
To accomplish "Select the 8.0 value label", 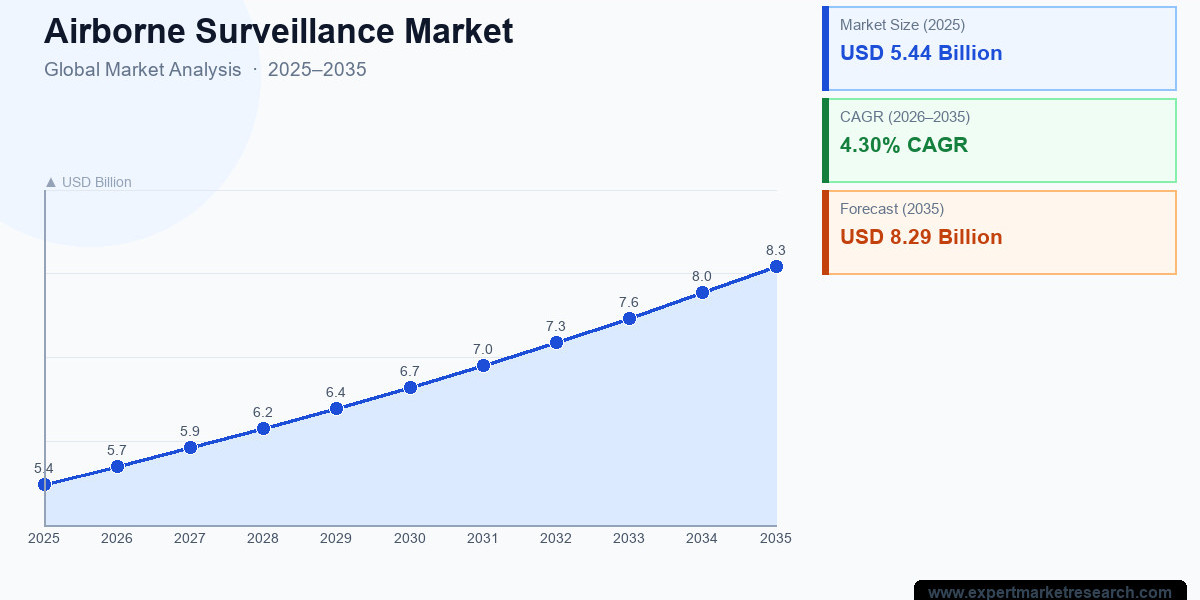I will [702, 276].
